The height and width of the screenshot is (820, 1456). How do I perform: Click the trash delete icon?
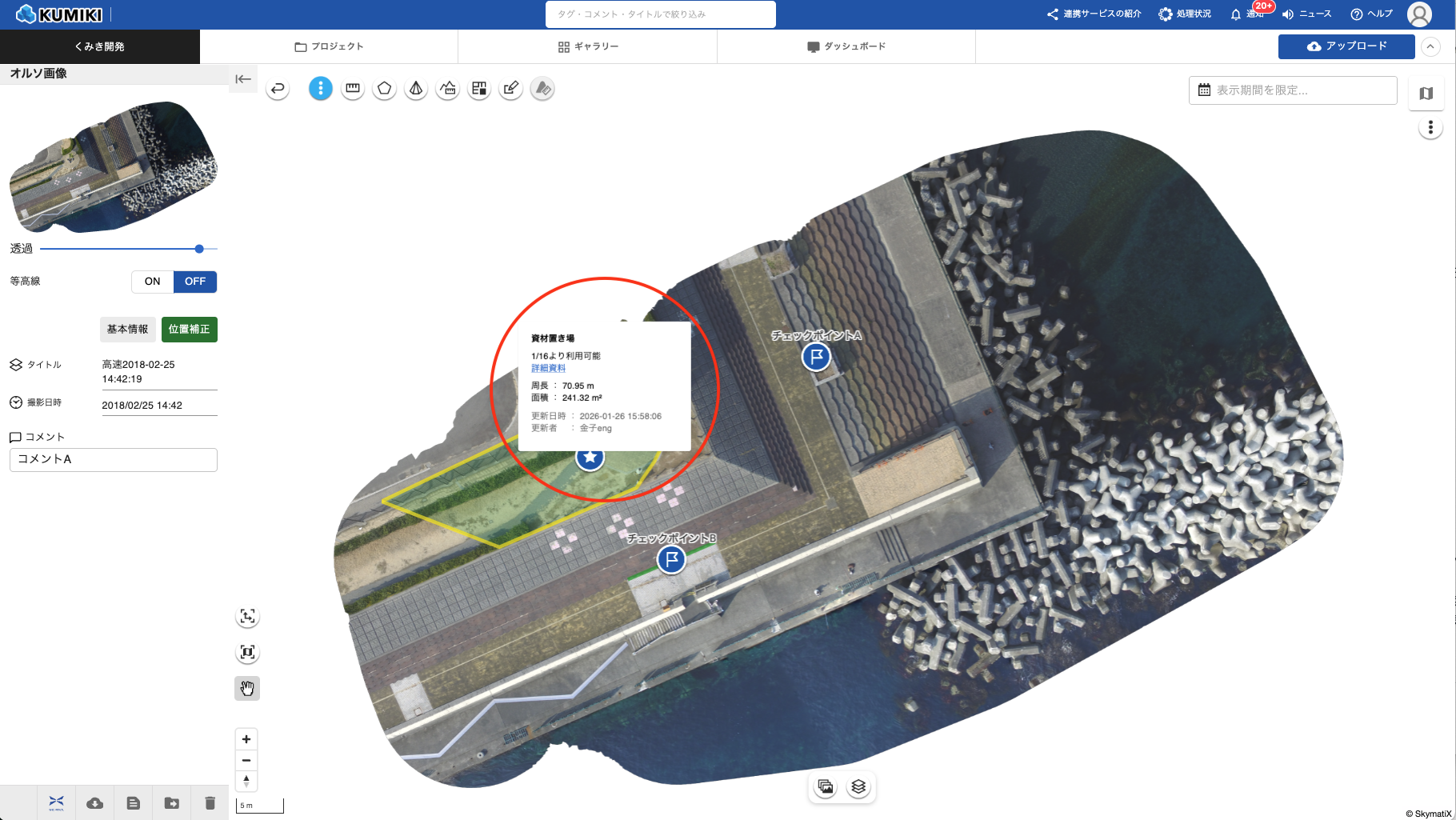(210, 803)
